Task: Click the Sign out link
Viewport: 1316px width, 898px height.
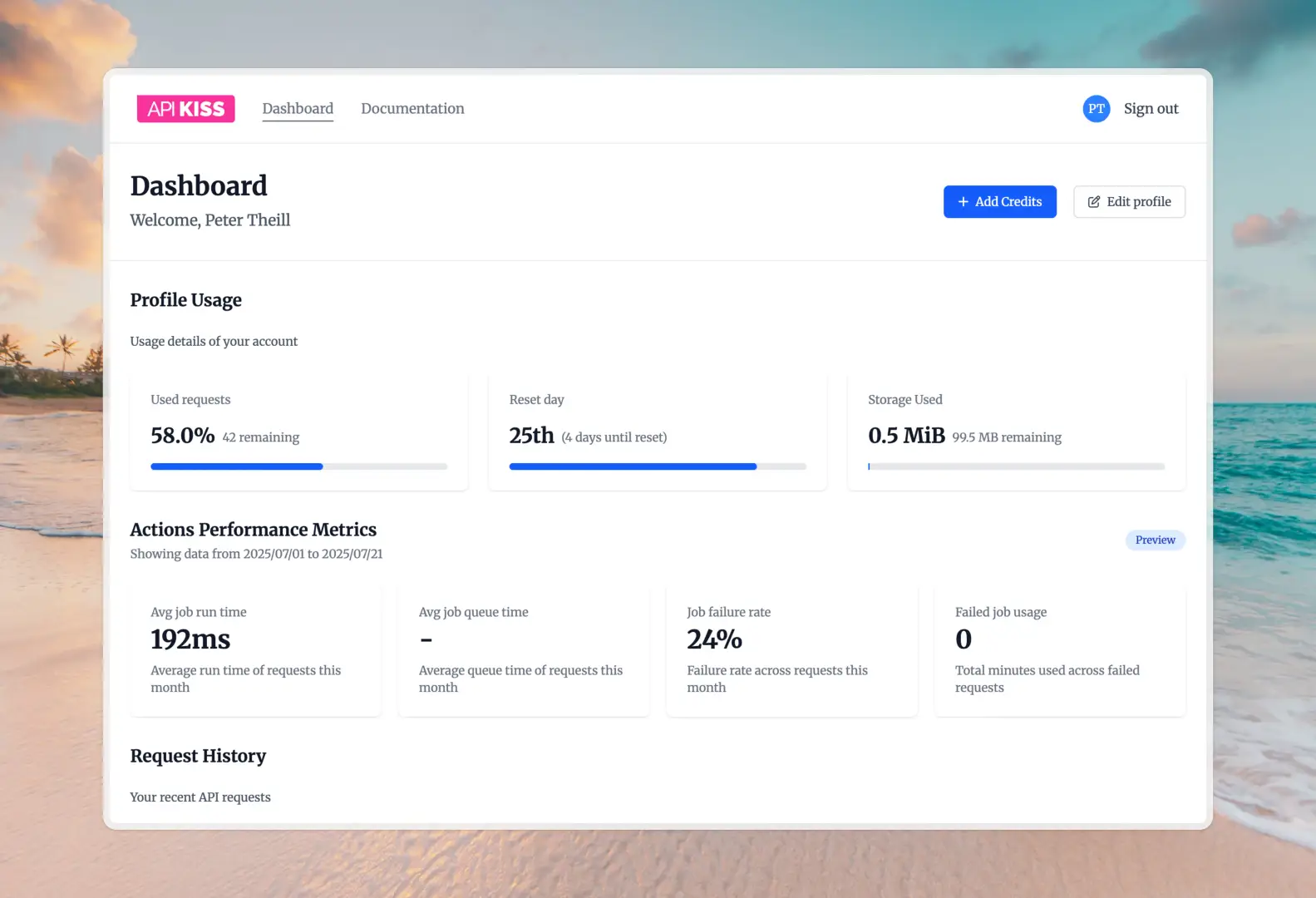Action: pyautogui.click(x=1151, y=109)
